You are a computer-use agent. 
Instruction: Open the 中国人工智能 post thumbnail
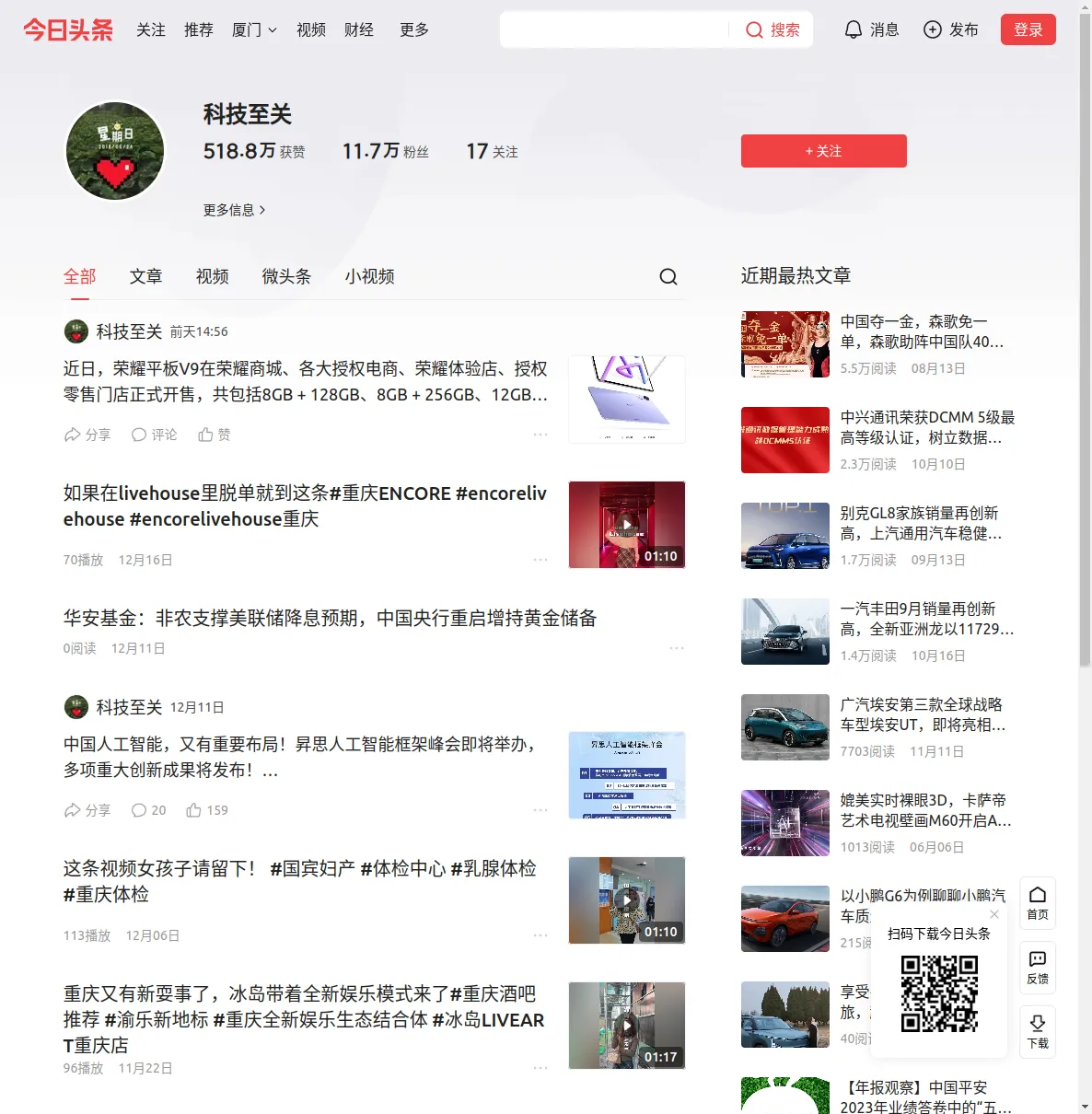(x=627, y=775)
